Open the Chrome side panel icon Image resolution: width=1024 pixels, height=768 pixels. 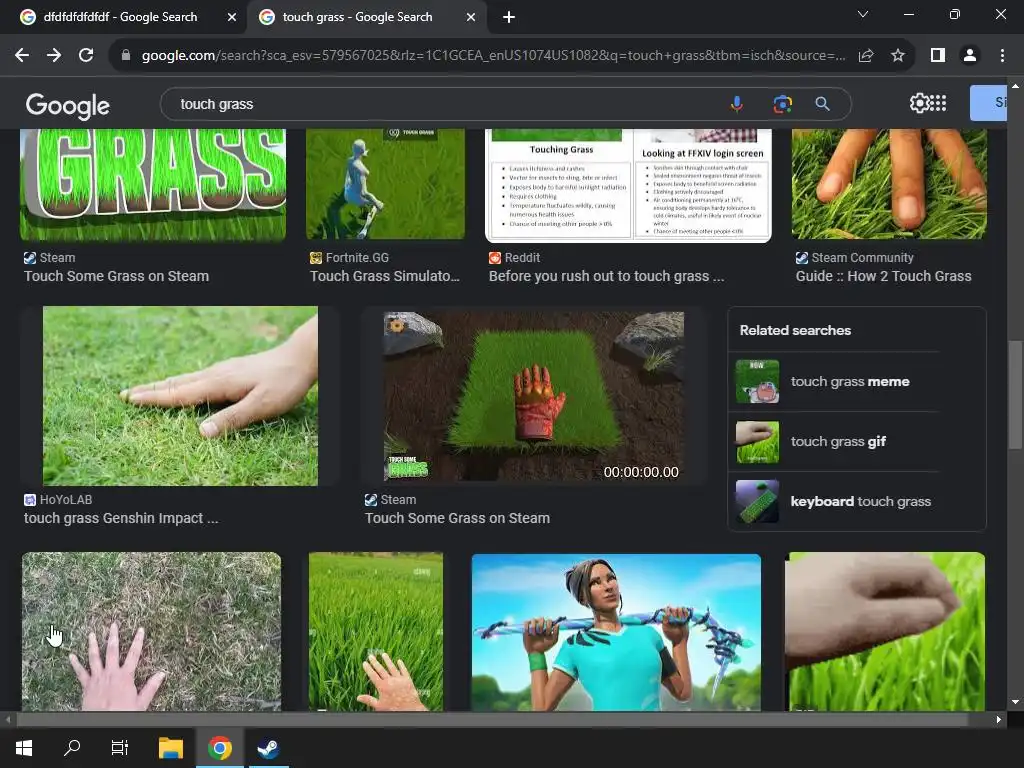[938, 56]
